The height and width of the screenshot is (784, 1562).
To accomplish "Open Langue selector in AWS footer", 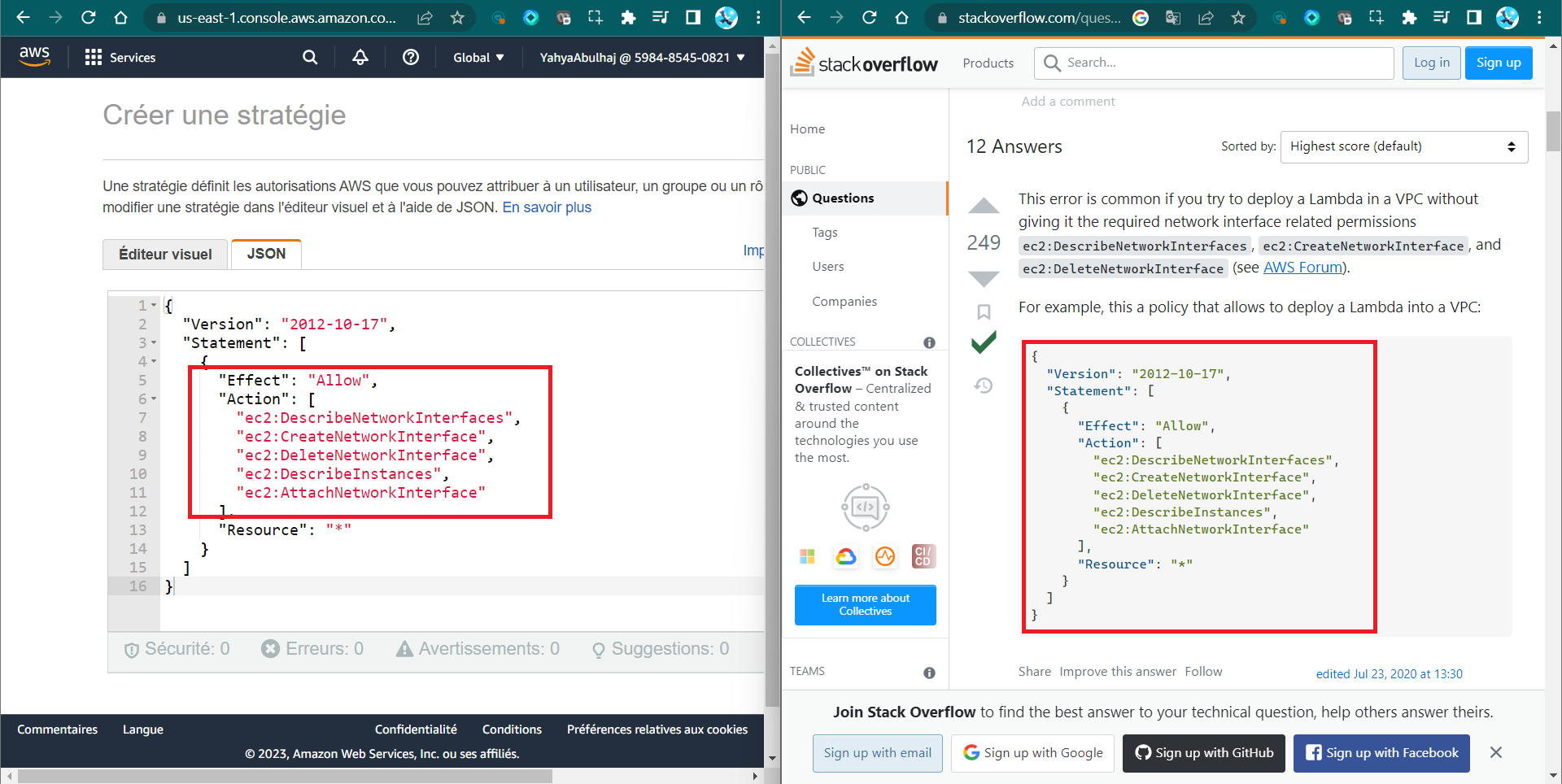I will [143, 730].
